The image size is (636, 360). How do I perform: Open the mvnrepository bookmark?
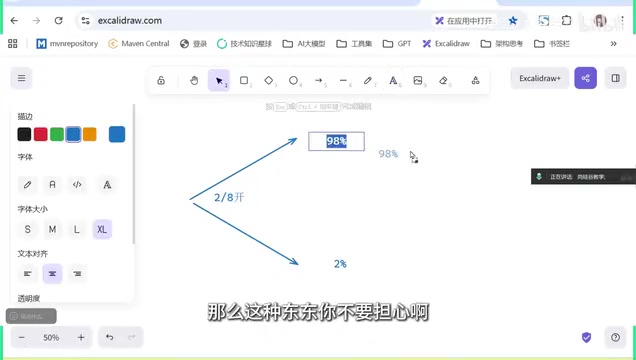tap(67, 43)
